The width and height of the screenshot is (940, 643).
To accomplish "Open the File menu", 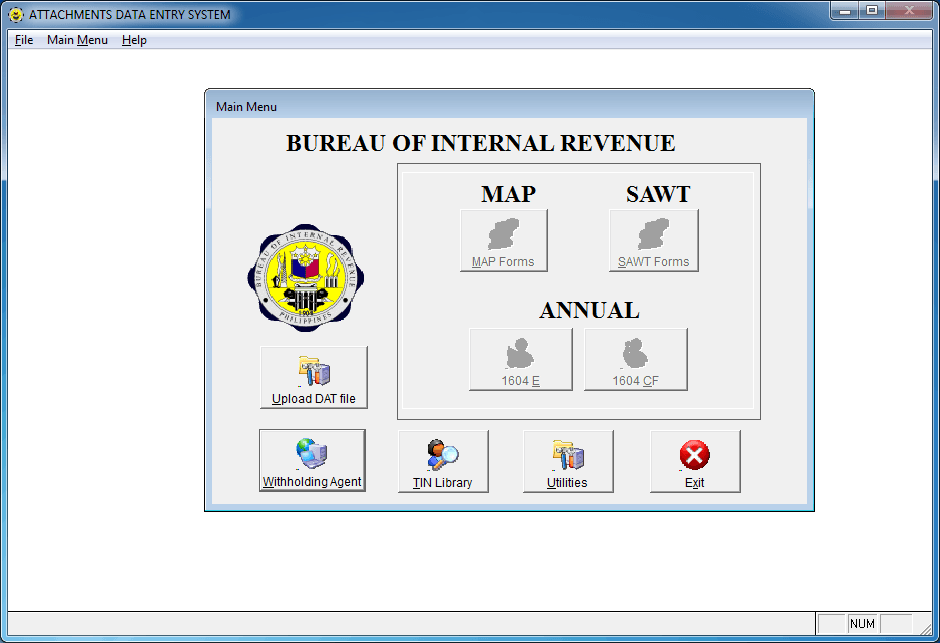I will (24, 40).
